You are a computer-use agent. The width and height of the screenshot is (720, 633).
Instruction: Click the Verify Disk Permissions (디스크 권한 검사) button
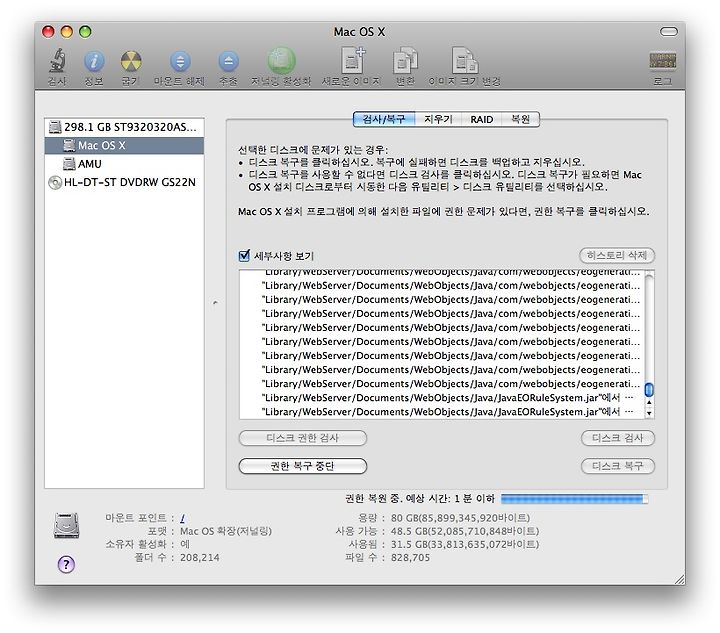click(303, 438)
